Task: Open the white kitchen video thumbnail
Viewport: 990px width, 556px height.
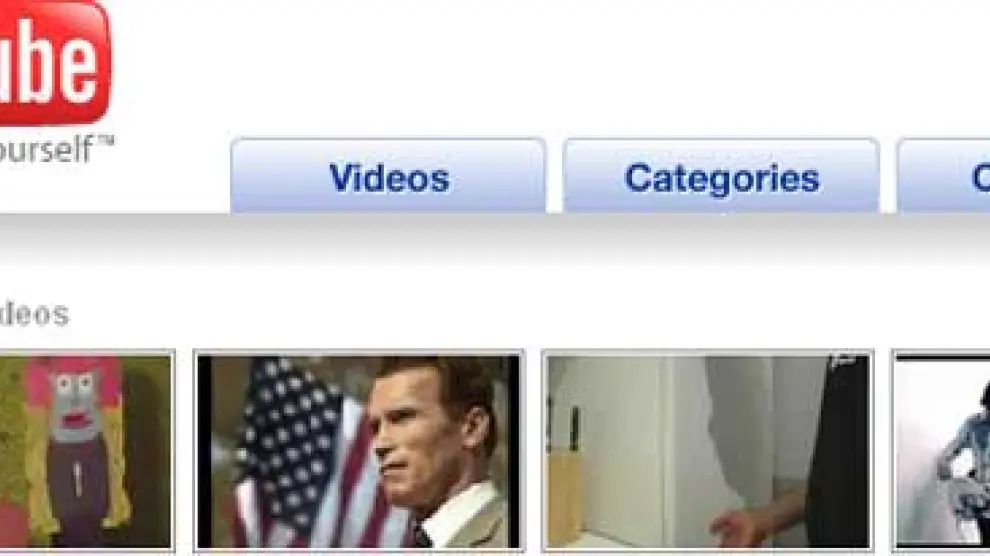Action: (x=708, y=451)
